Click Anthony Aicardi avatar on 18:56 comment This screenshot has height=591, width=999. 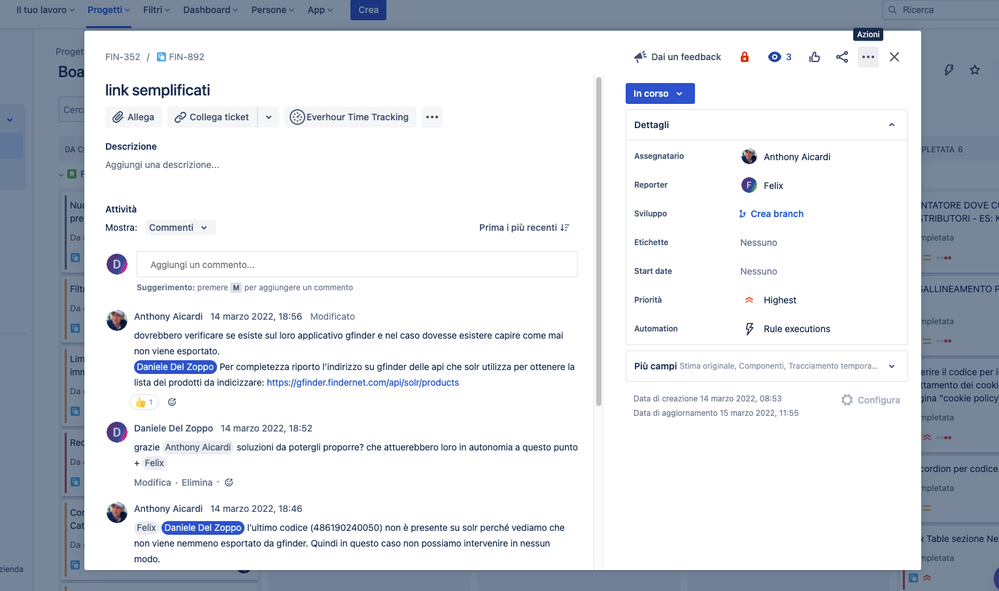point(117,320)
